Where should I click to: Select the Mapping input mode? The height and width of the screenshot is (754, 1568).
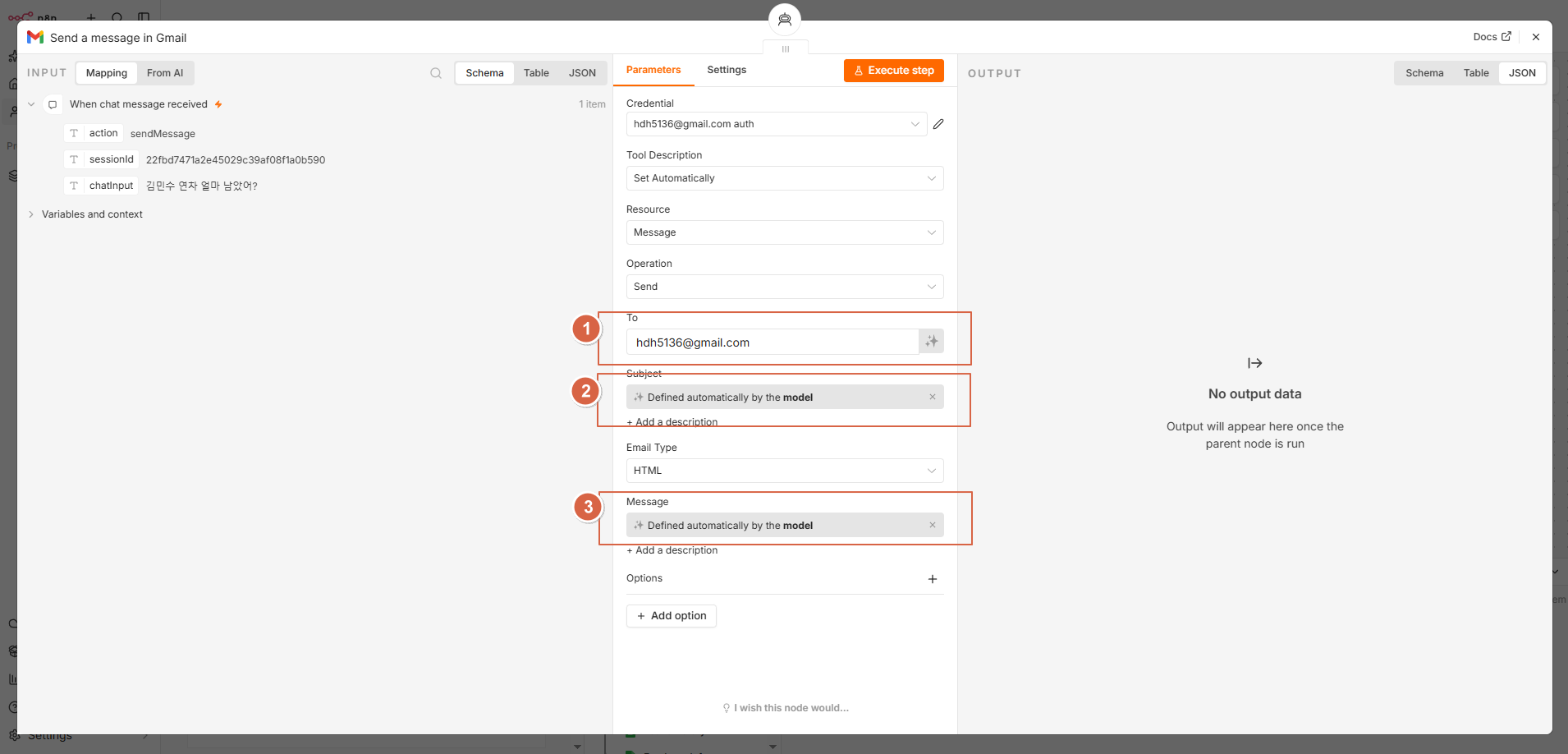click(107, 73)
